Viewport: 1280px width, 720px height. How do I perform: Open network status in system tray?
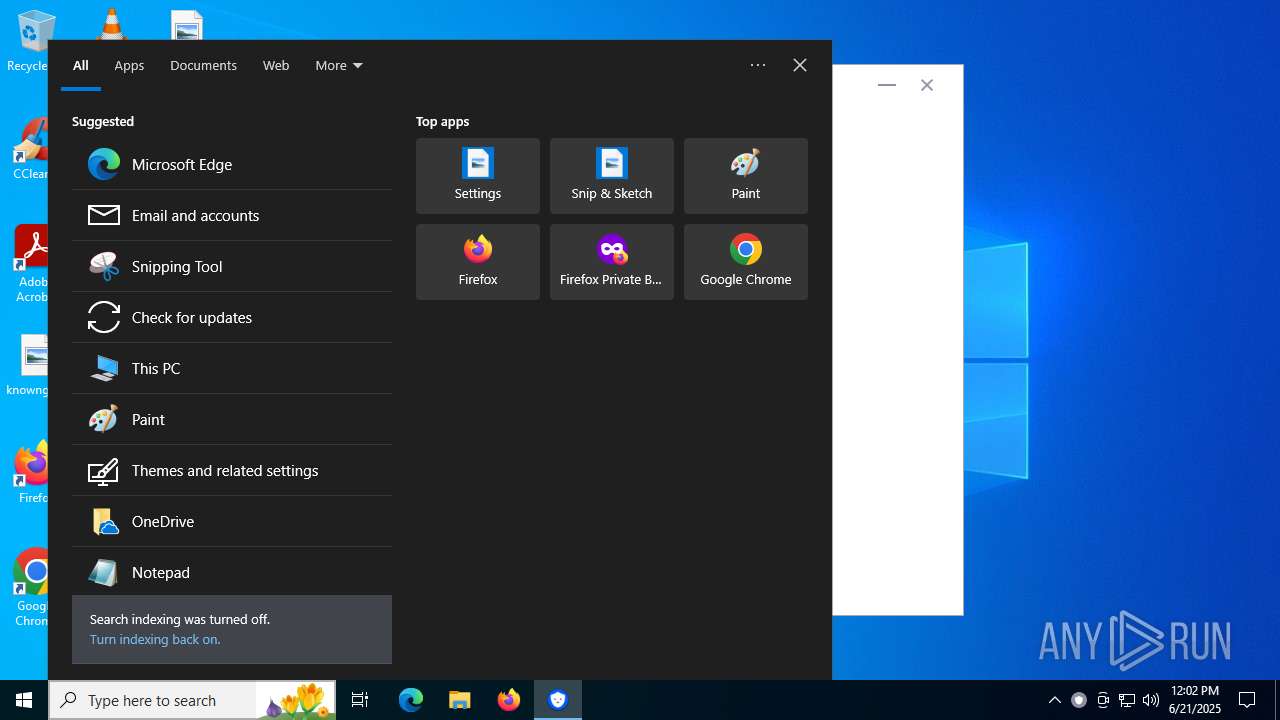[1127, 700]
